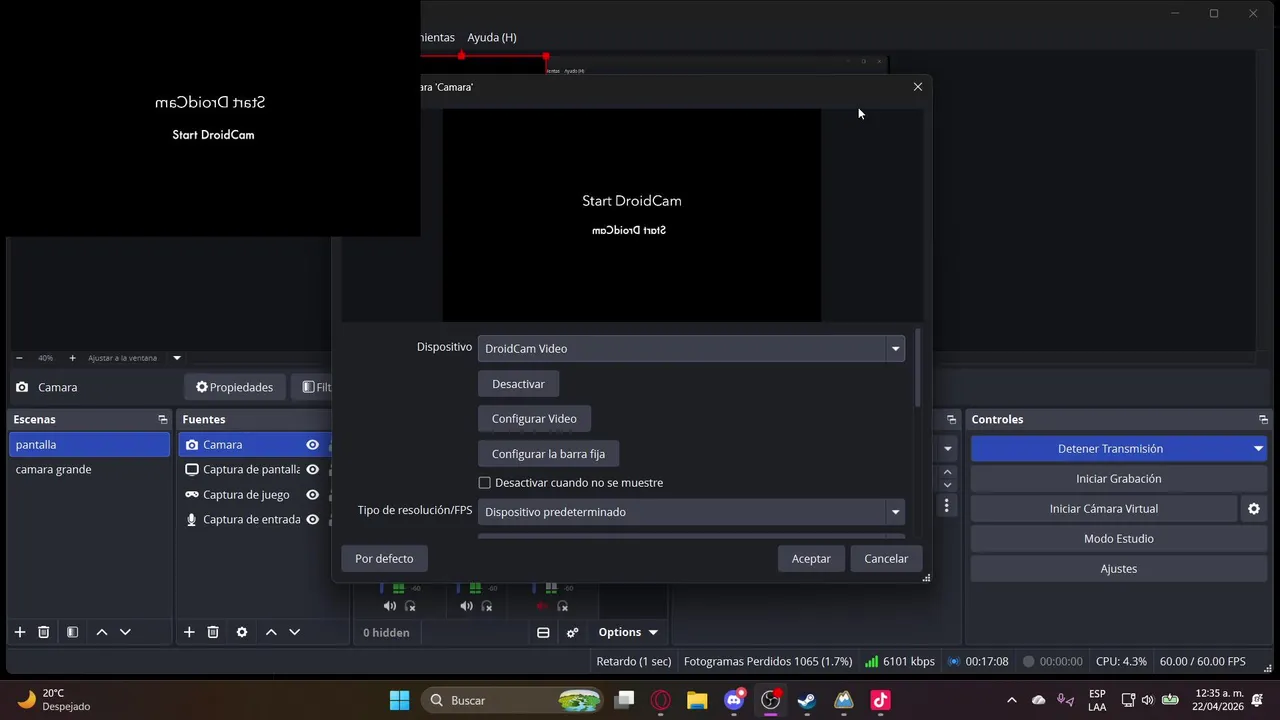Open the preview zoom 'Ajustar a la ventana' dropdown

[x=177, y=358]
